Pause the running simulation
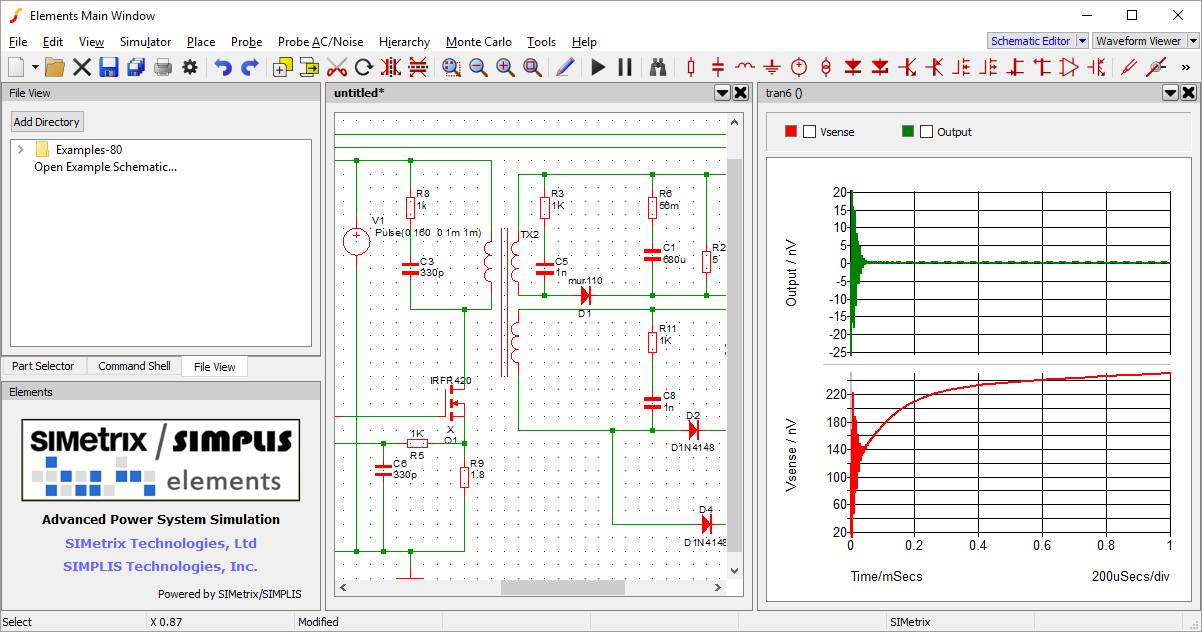1202x632 pixels. (625, 67)
